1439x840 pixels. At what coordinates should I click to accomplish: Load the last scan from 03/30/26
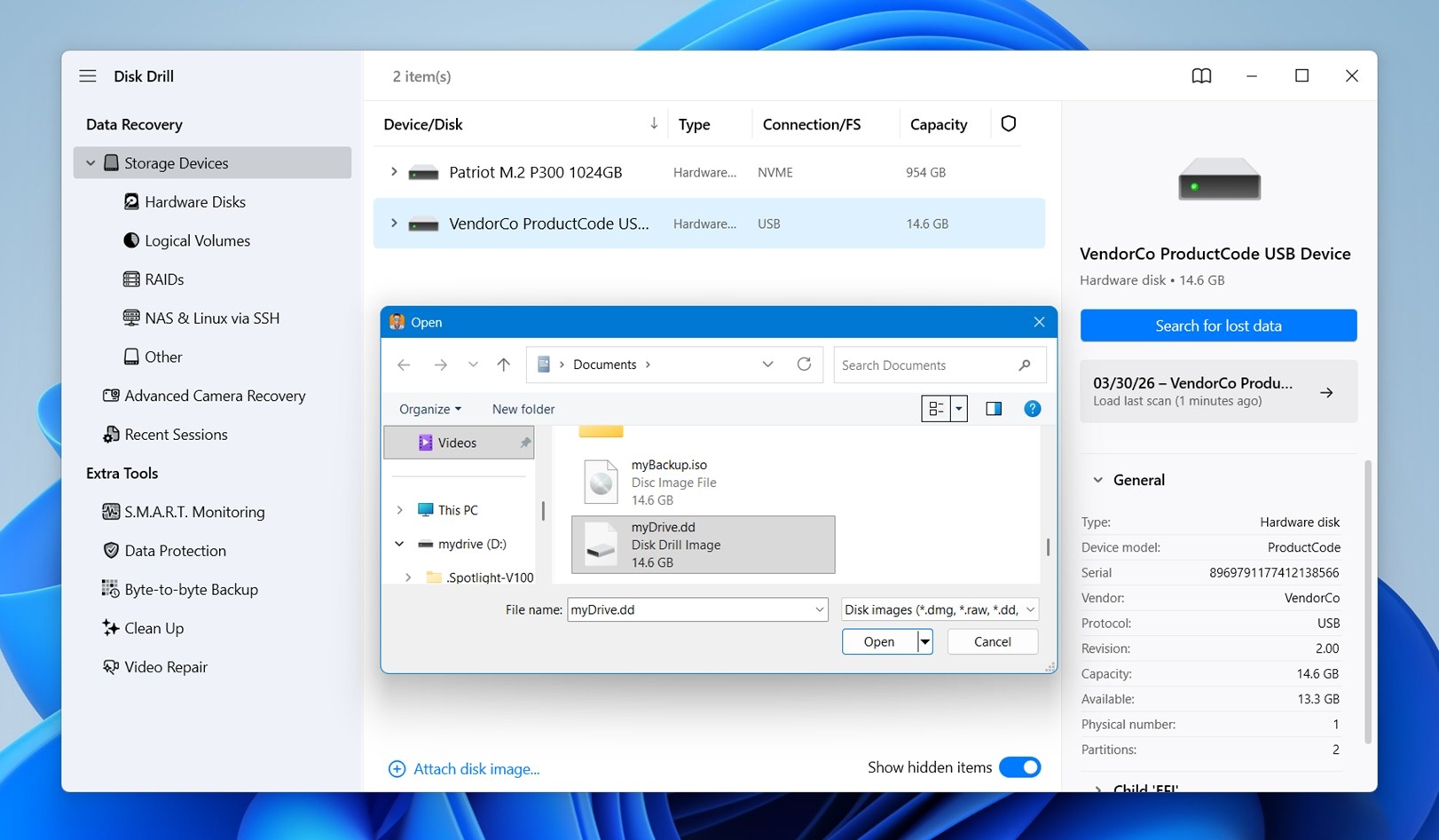click(x=1218, y=391)
